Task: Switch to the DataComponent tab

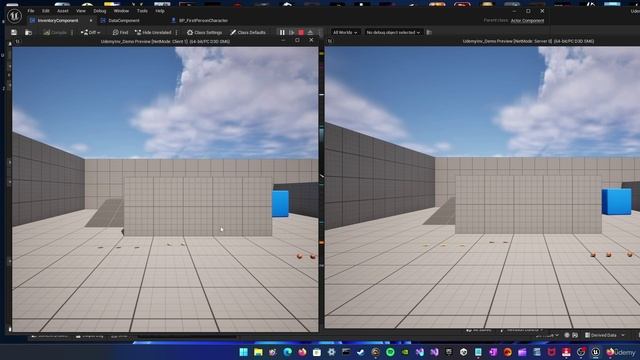Action: coord(123,20)
